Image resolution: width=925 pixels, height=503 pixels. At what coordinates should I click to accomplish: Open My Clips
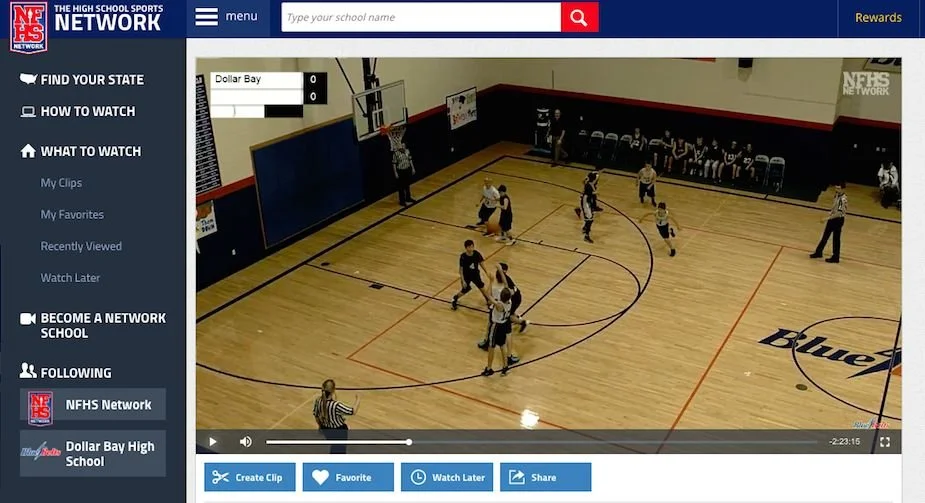pyautogui.click(x=61, y=183)
